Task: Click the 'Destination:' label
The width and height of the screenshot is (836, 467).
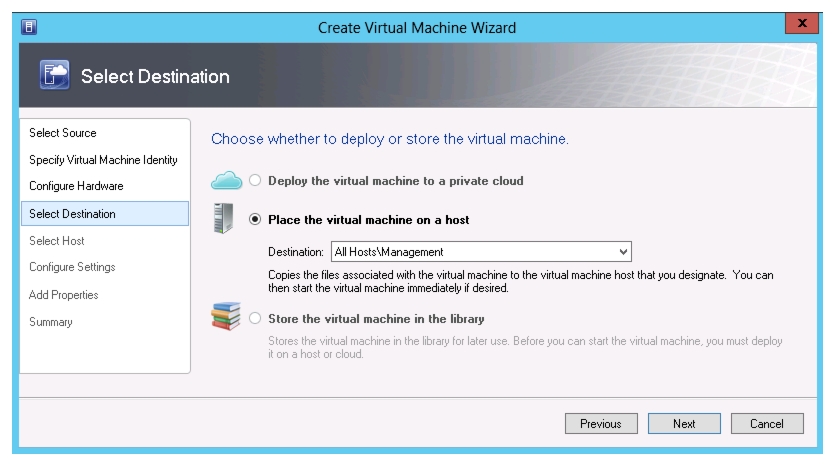Action: click(296, 252)
